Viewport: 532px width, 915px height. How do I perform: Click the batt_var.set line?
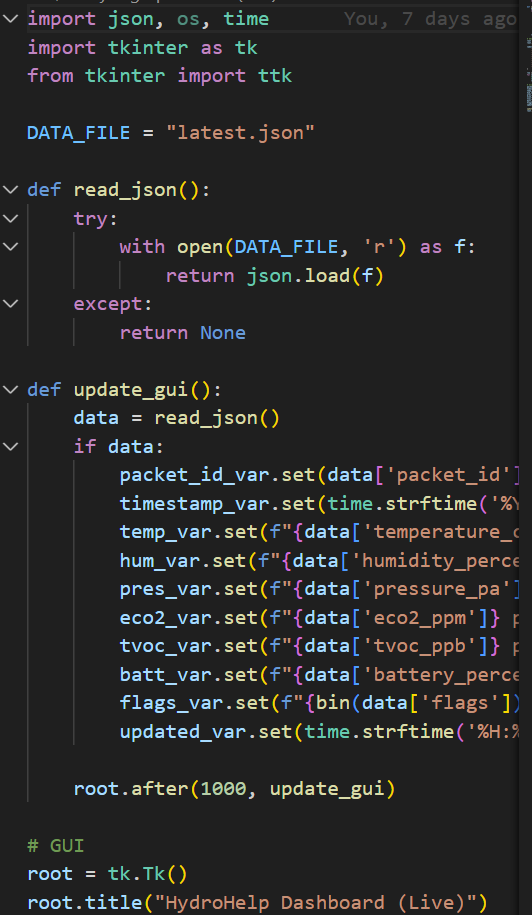(x=319, y=676)
